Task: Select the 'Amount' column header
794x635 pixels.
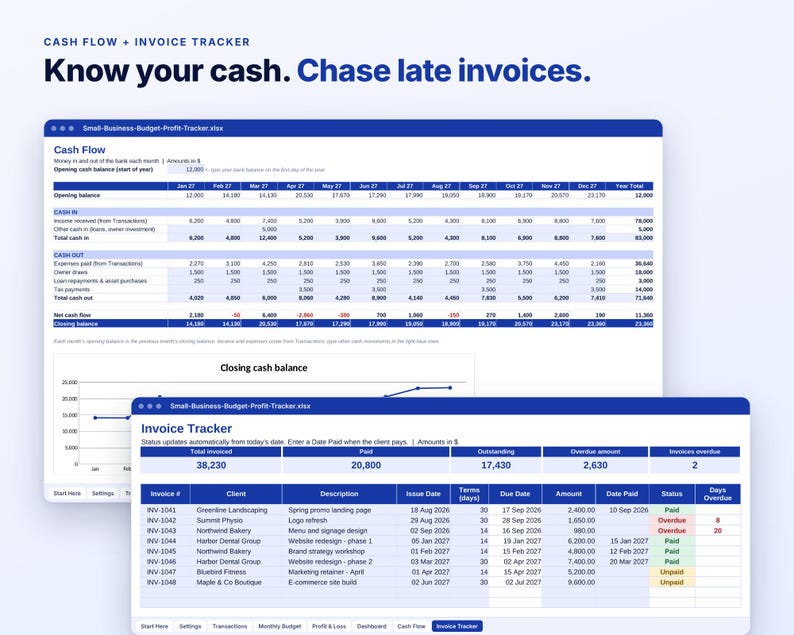Action: click(569, 494)
